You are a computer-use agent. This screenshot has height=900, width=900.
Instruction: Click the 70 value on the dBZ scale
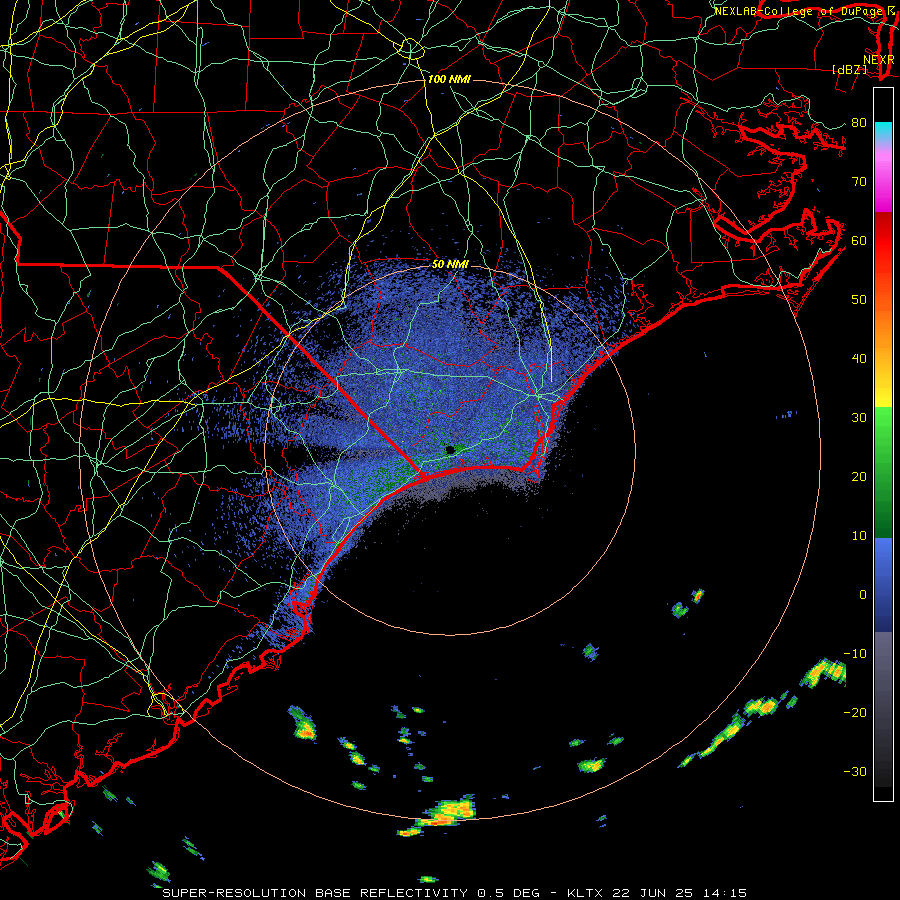pos(859,182)
